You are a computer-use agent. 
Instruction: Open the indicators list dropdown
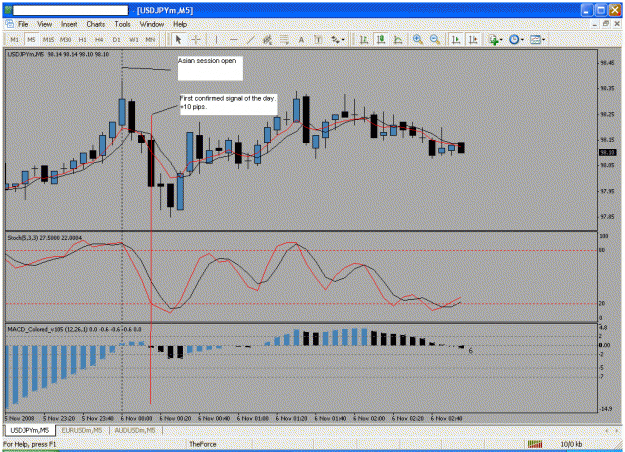[x=495, y=39]
